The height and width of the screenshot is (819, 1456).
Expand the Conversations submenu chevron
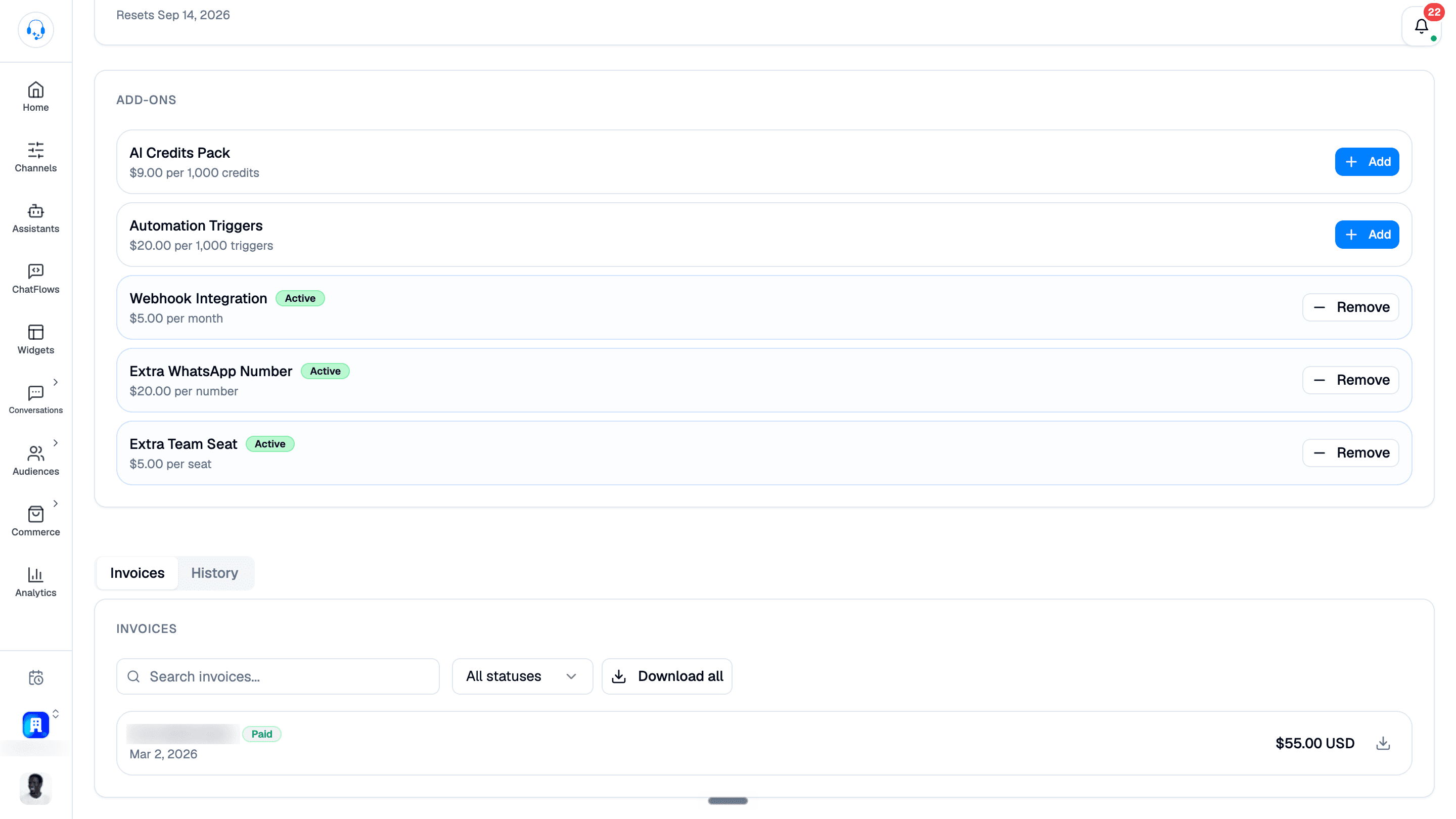tap(56, 382)
